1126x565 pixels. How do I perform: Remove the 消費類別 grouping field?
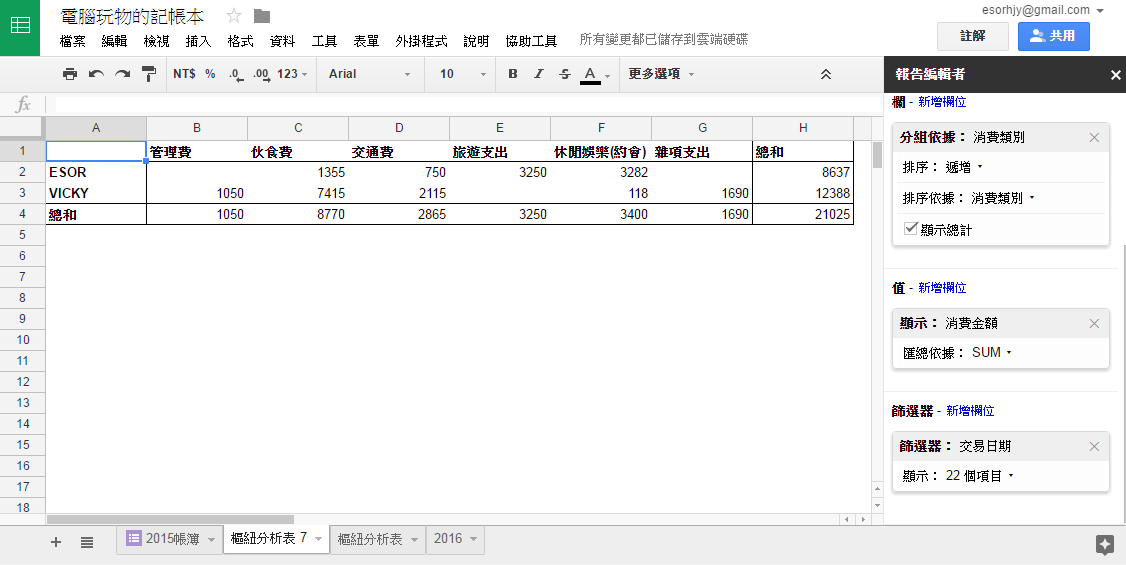pyautogui.click(x=1094, y=137)
